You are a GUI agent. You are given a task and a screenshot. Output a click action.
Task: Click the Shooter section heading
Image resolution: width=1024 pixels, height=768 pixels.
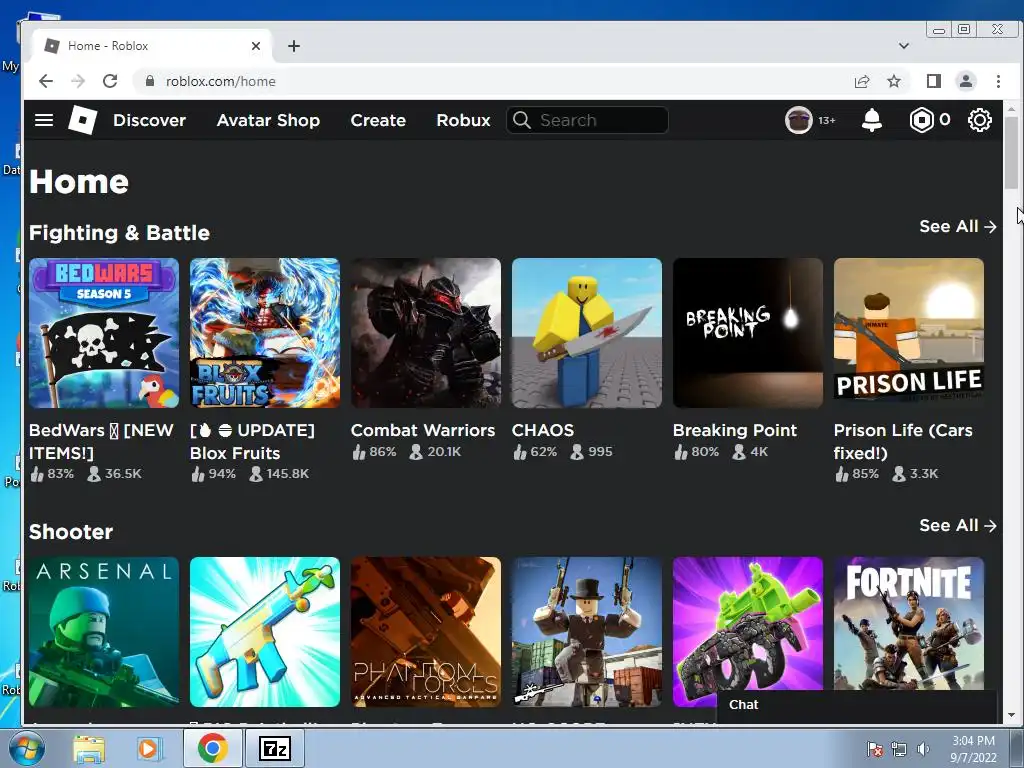(71, 532)
